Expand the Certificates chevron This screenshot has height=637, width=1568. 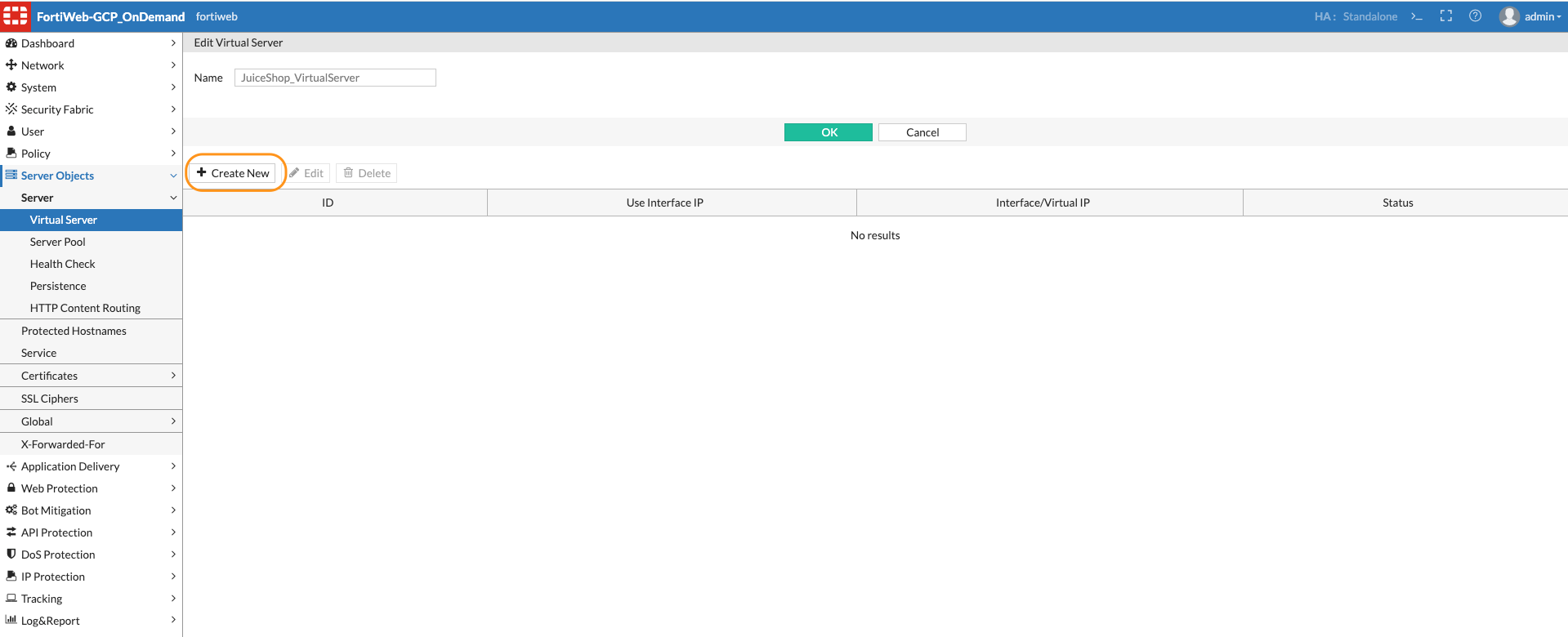pos(173,376)
